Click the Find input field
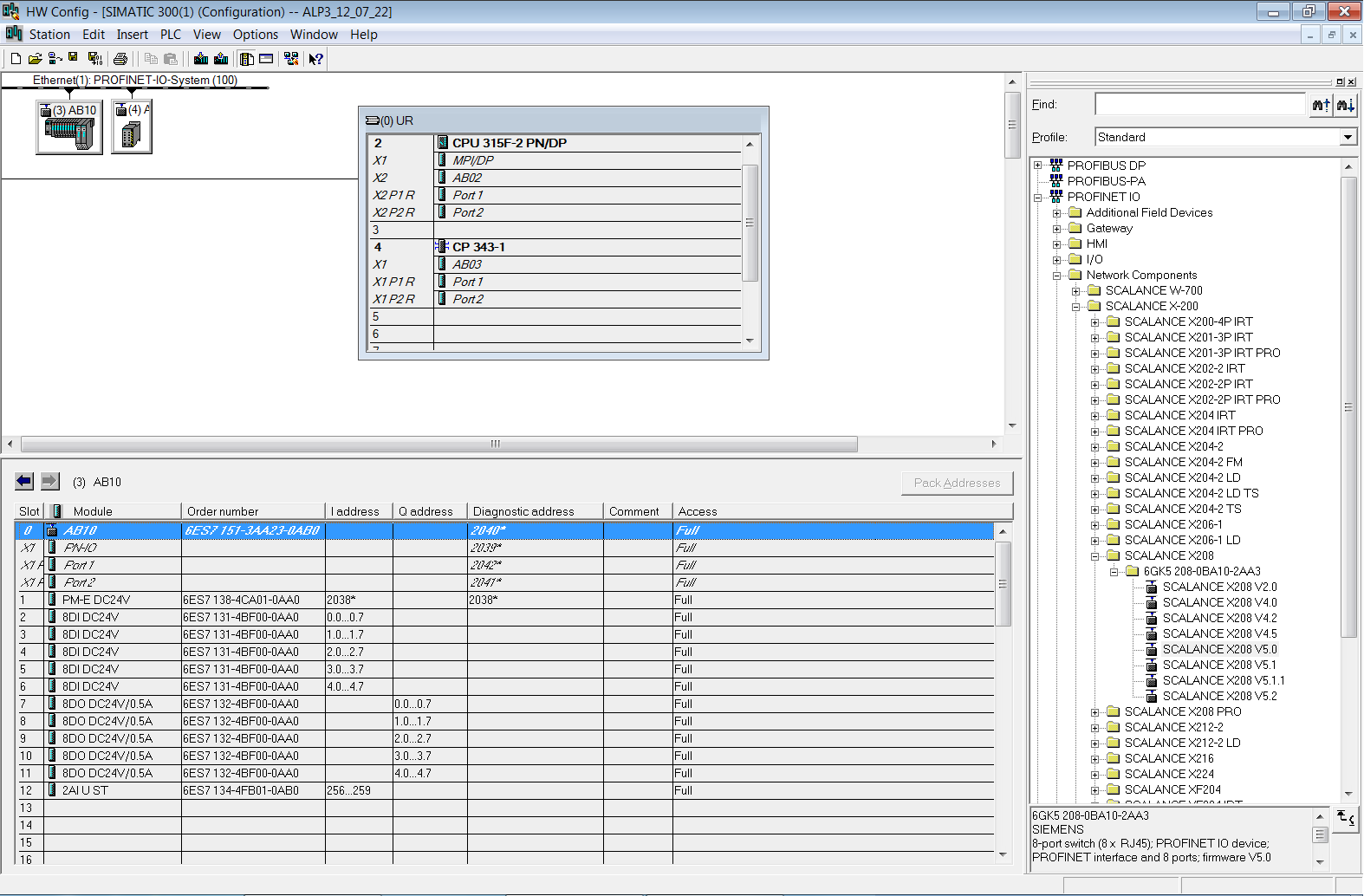Image resolution: width=1364 pixels, height=896 pixels. click(1200, 105)
